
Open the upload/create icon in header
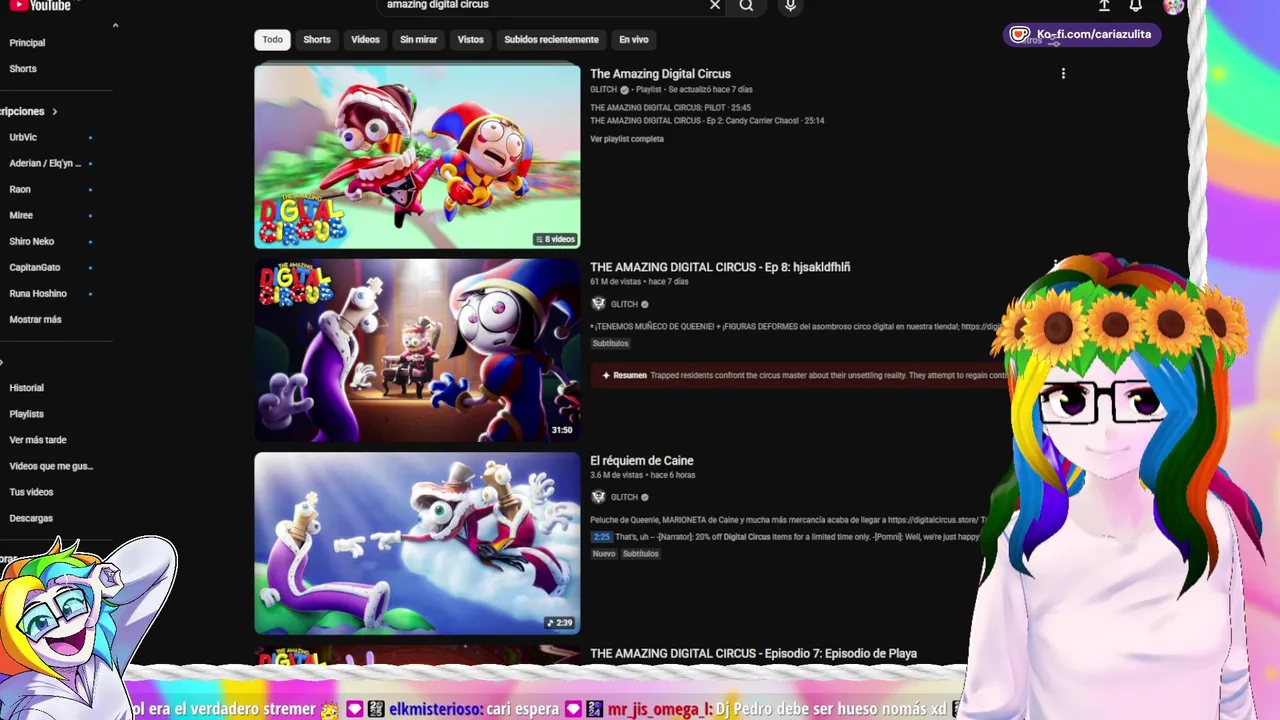point(1104,5)
